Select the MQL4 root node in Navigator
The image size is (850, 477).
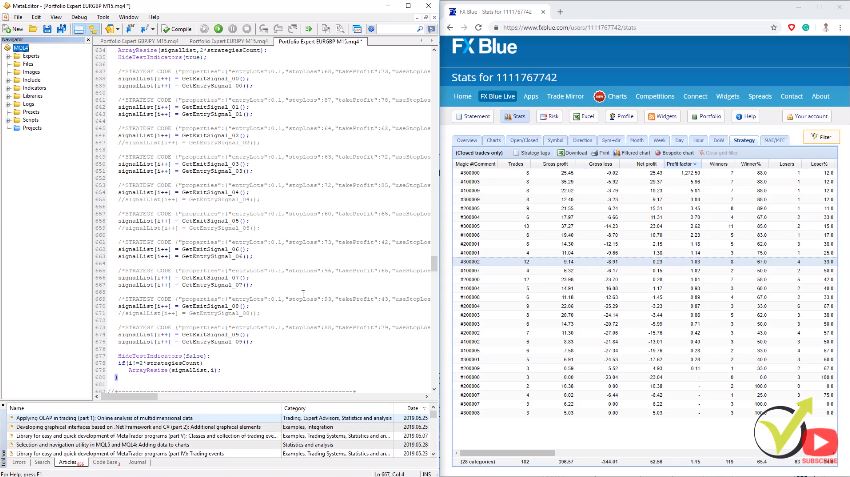21,48
